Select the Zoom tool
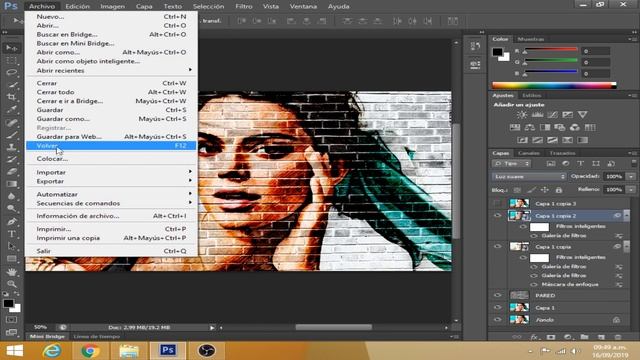The image size is (640, 360). (x=11, y=284)
